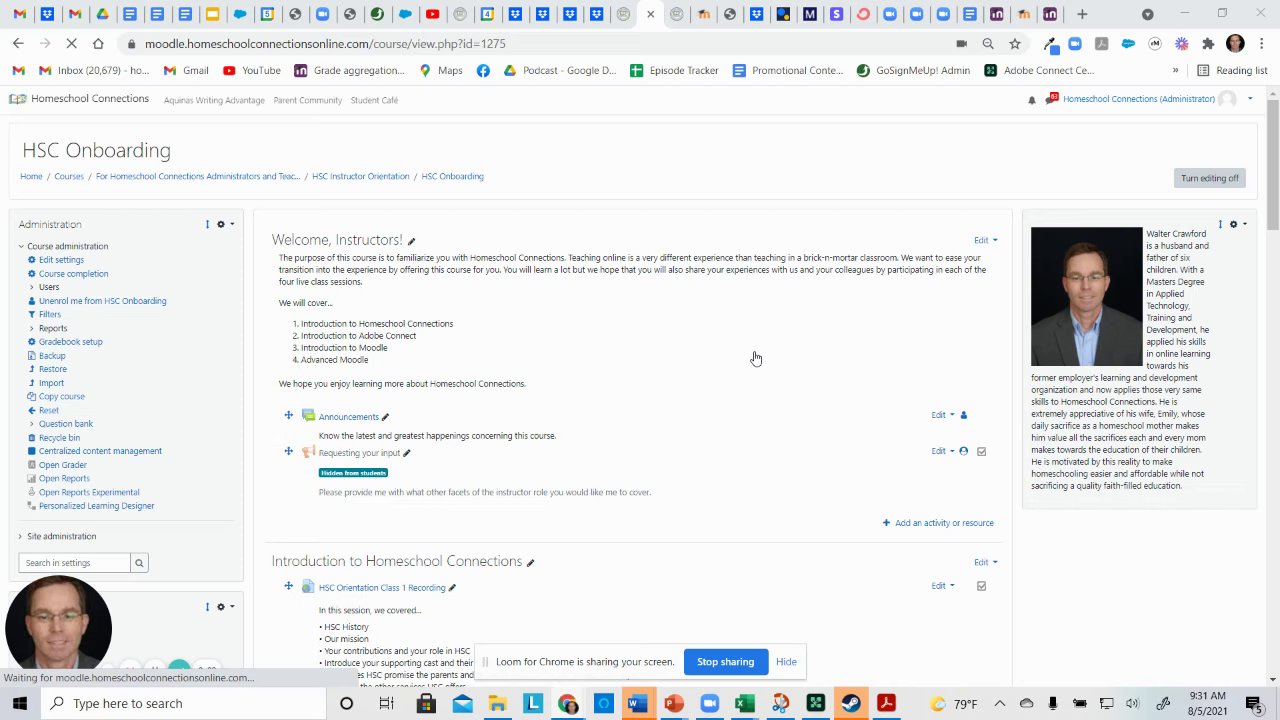Open Edit dropdown for Welcome section
Viewport: 1280px width, 720px height.
pyautogui.click(x=985, y=241)
